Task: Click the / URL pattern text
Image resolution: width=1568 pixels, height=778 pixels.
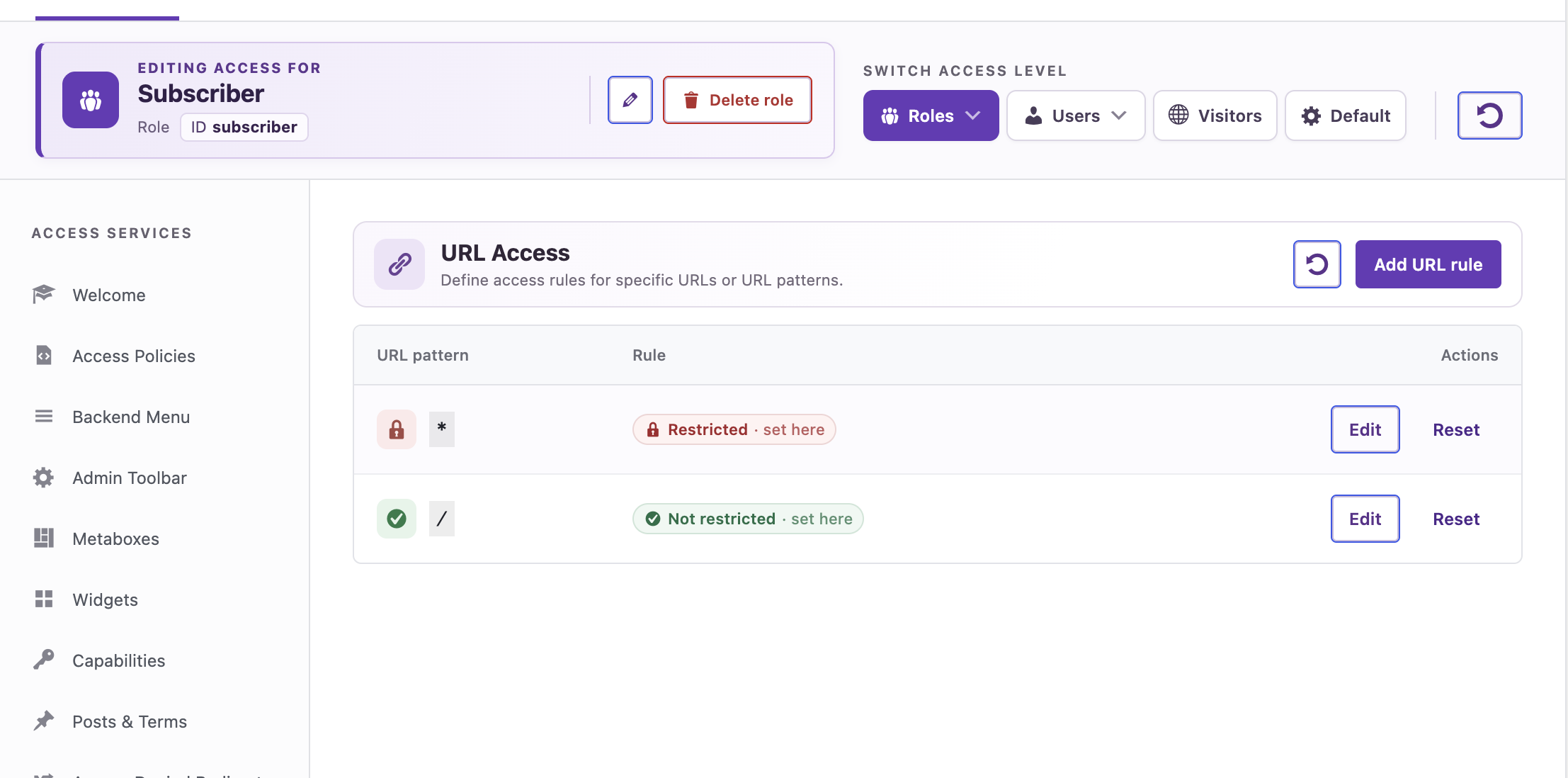Action: (x=442, y=519)
